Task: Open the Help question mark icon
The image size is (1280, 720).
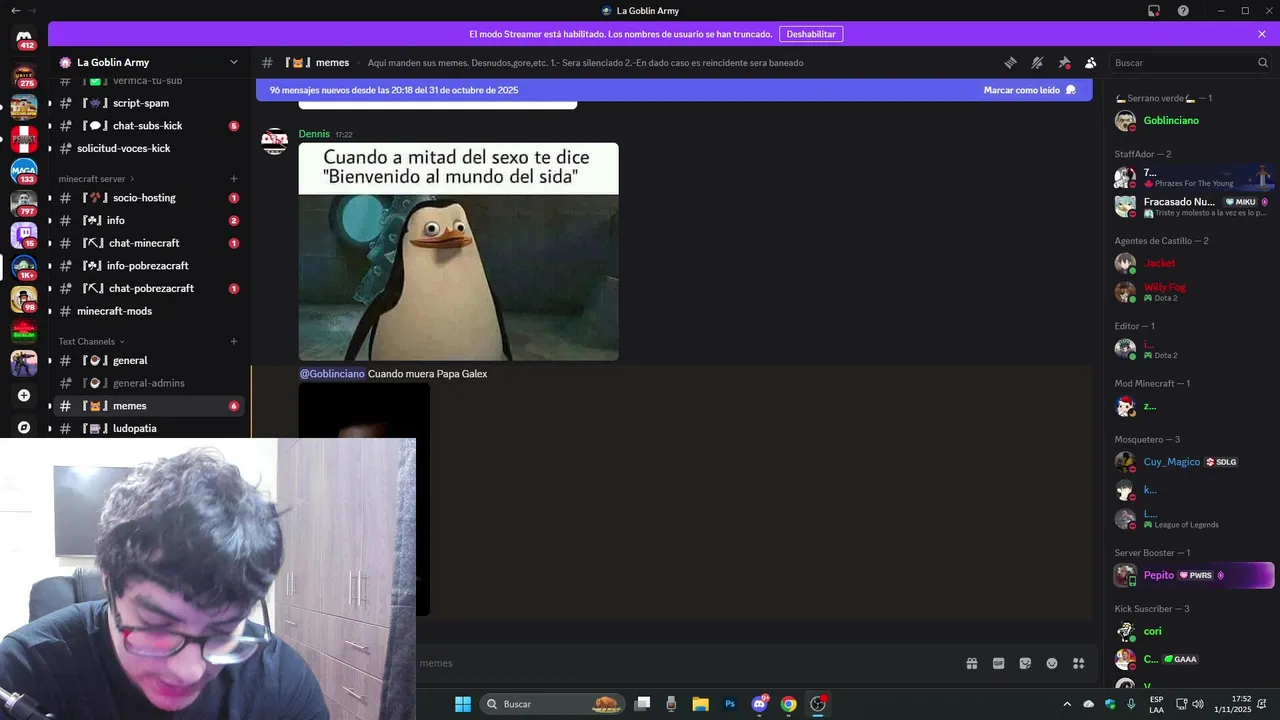Action: (1184, 11)
